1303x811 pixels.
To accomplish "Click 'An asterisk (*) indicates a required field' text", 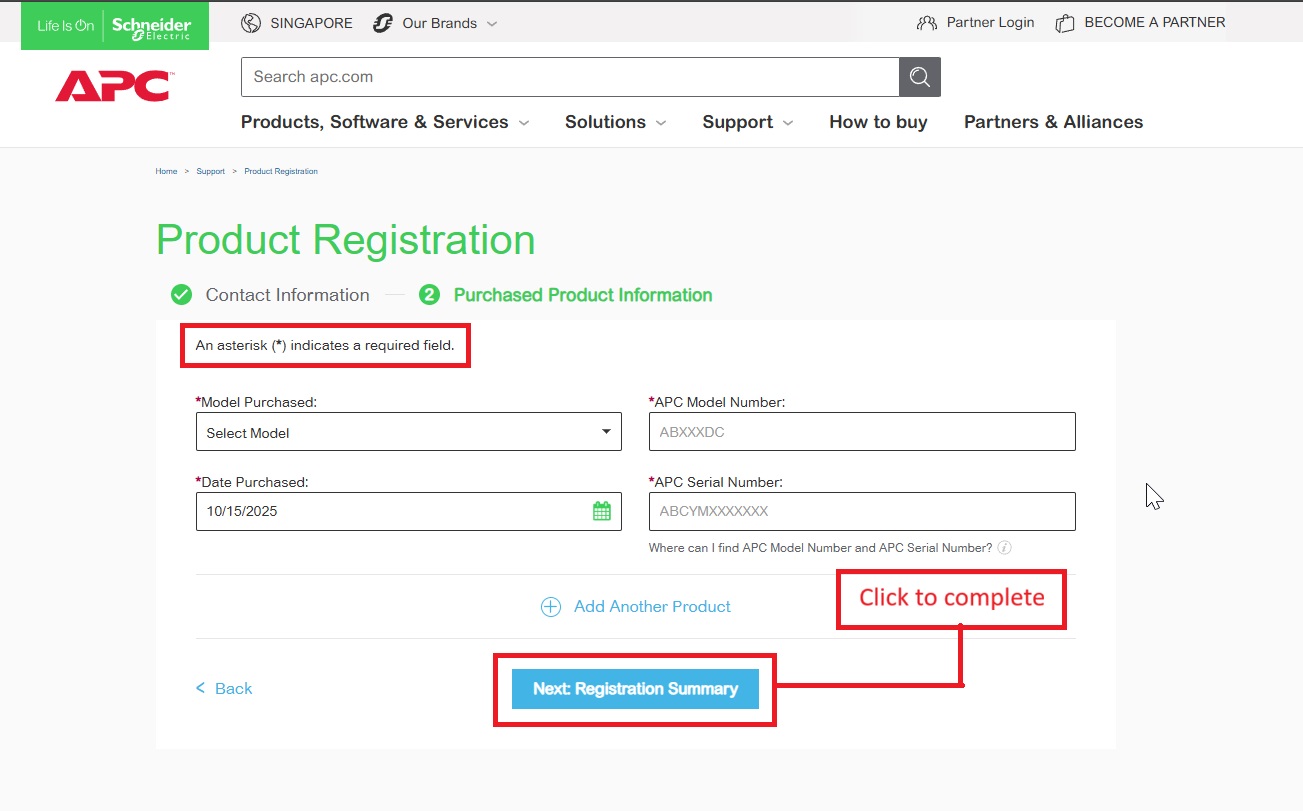I will [x=325, y=346].
